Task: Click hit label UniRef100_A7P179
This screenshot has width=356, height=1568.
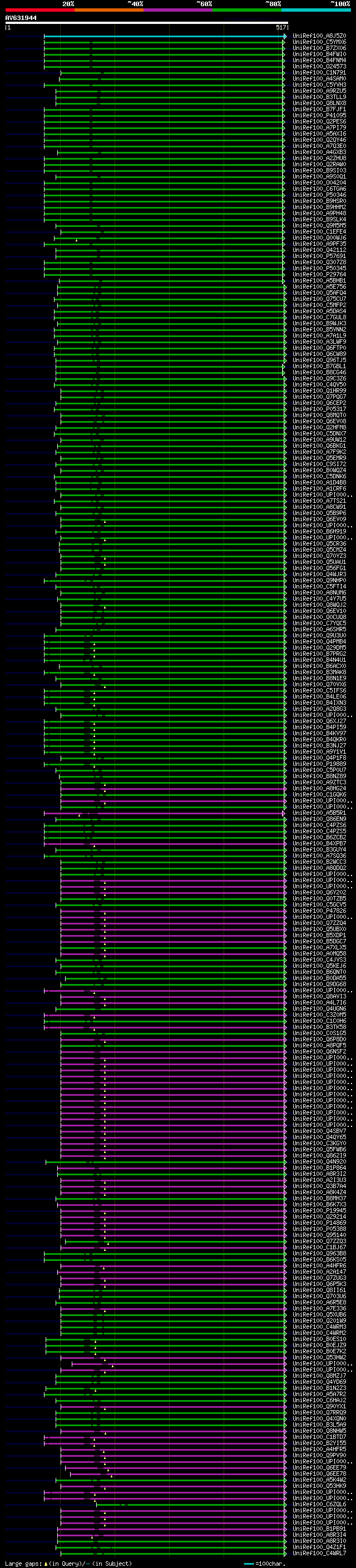Action: point(319,127)
